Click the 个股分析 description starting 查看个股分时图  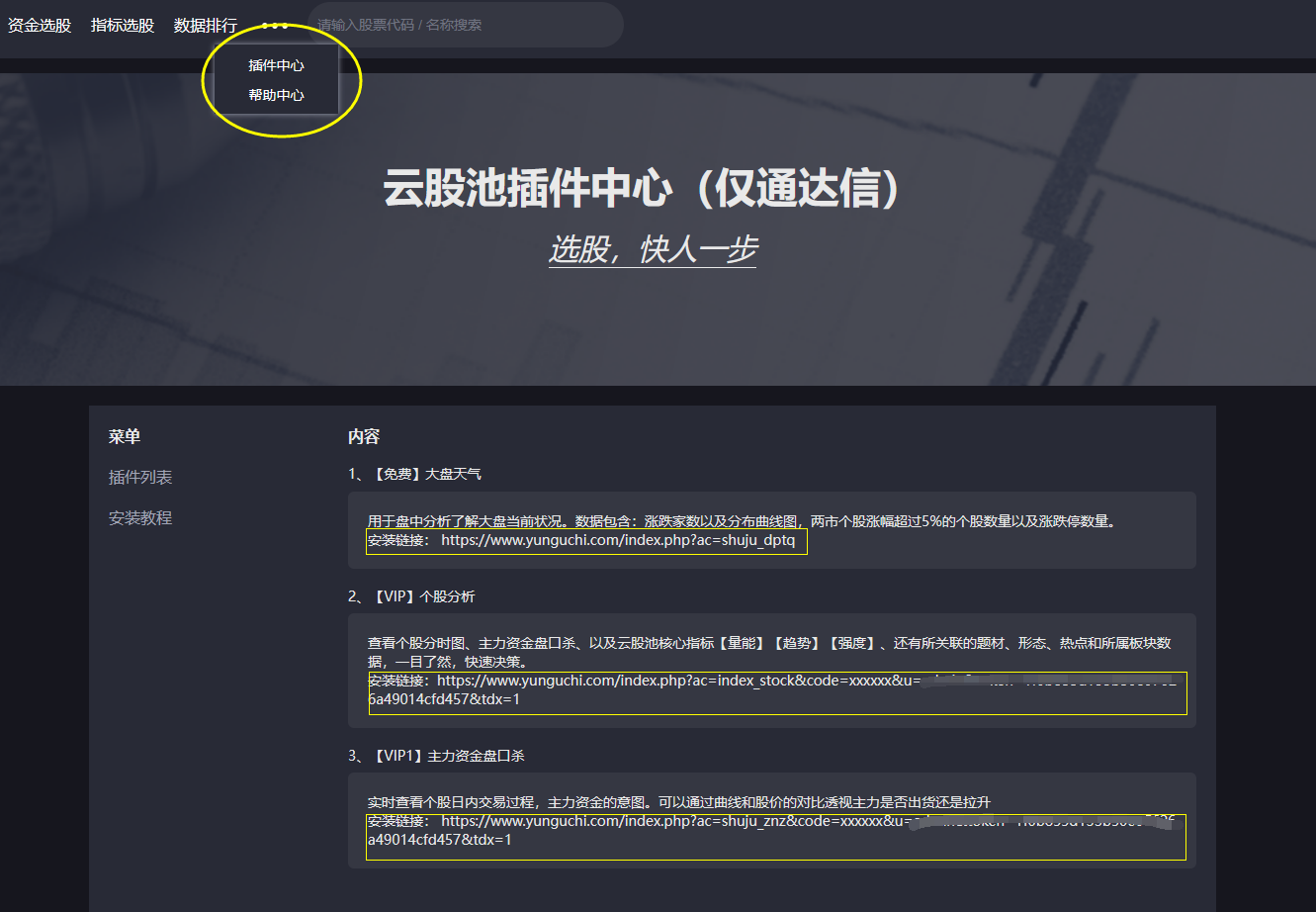point(770,652)
